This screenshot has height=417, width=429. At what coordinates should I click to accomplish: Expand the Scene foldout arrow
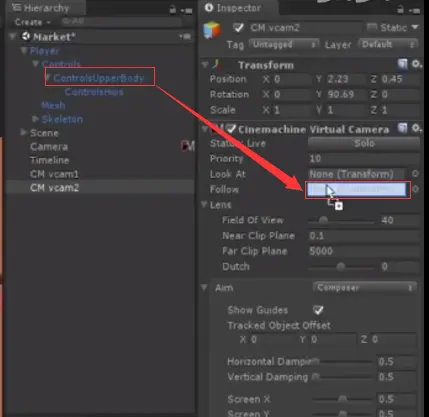coord(23,132)
